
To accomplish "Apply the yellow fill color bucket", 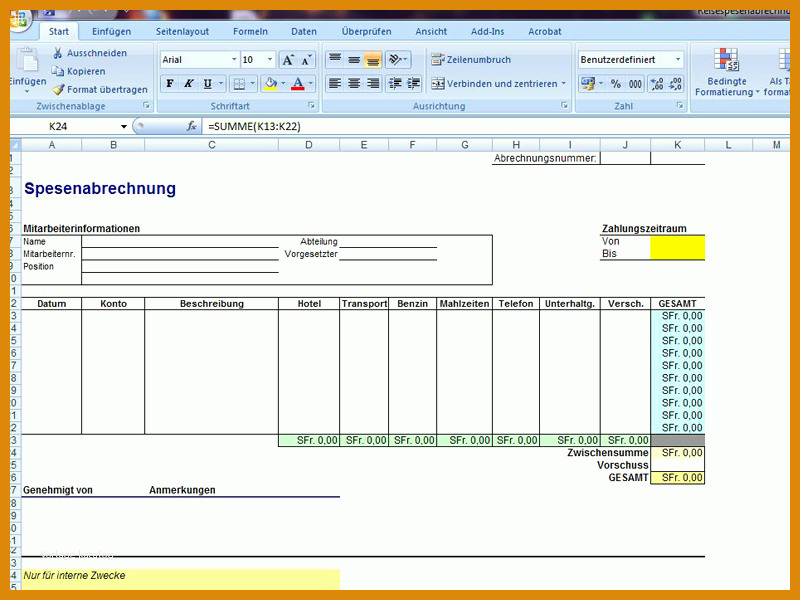I will [270, 84].
